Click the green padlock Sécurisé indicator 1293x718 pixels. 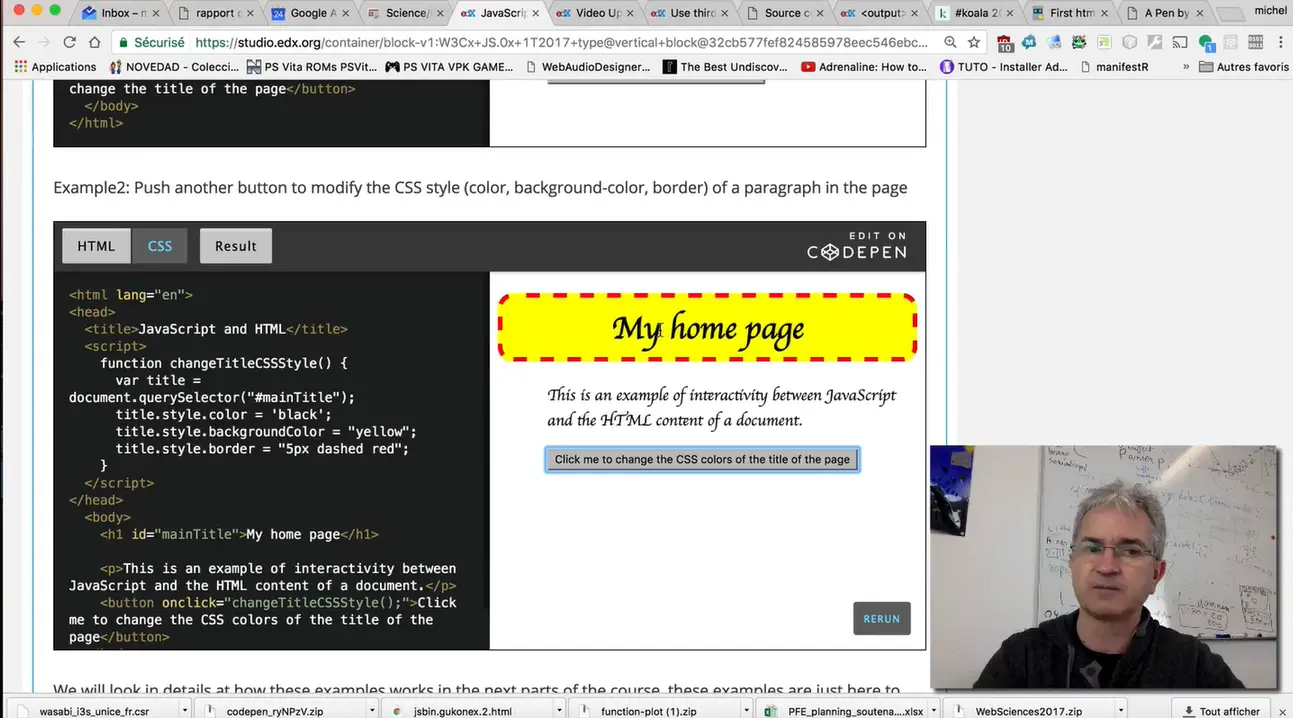pos(152,42)
